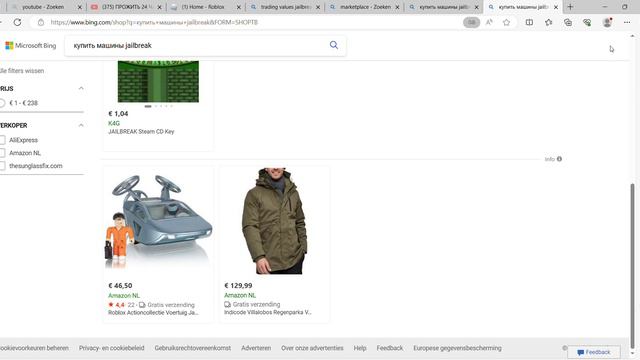This screenshot has height=360, width=640.
Task: Open Help footer link
Action: [x=360, y=348]
